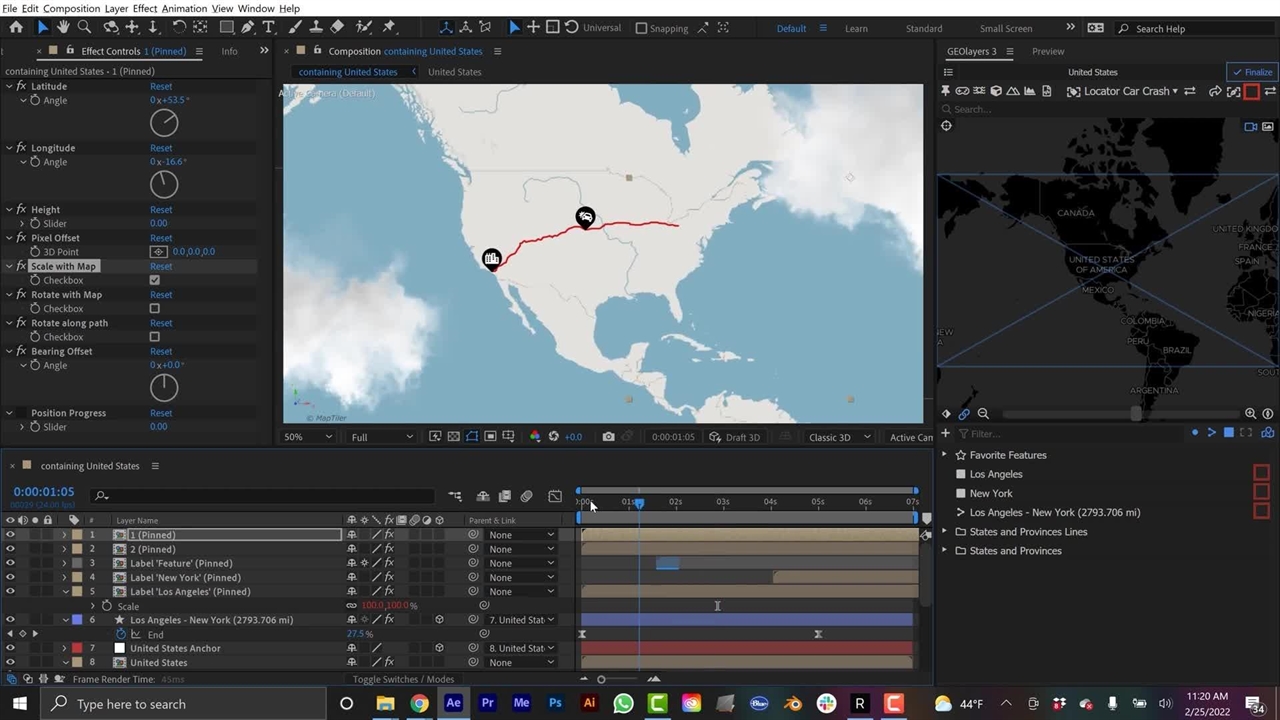
Task: Select the Puppet Pin tool
Action: (x=388, y=27)
